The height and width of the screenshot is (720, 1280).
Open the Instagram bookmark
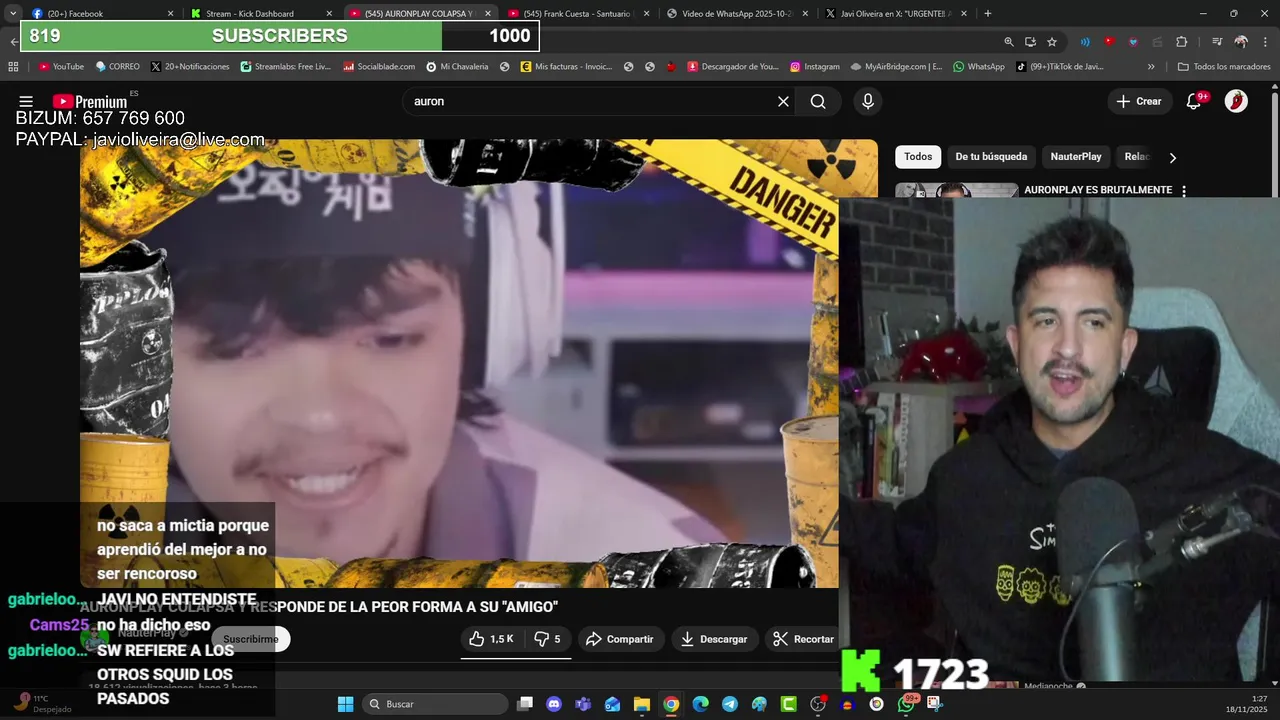[815, 67]
